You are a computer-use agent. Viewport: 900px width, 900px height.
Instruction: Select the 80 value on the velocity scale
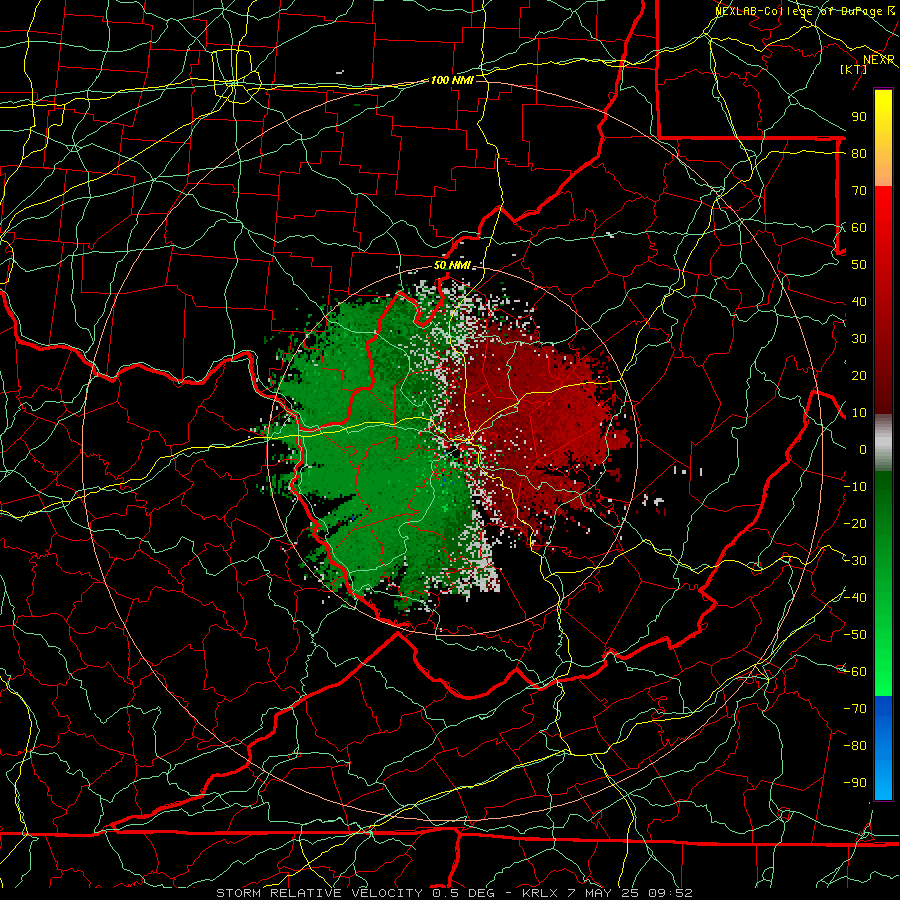click(859, 153)
